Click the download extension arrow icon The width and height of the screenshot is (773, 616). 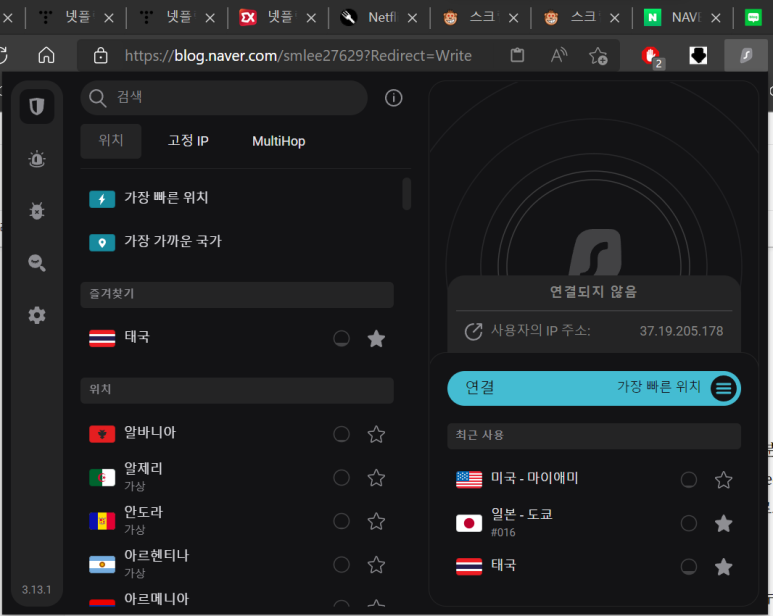(698, 56)
